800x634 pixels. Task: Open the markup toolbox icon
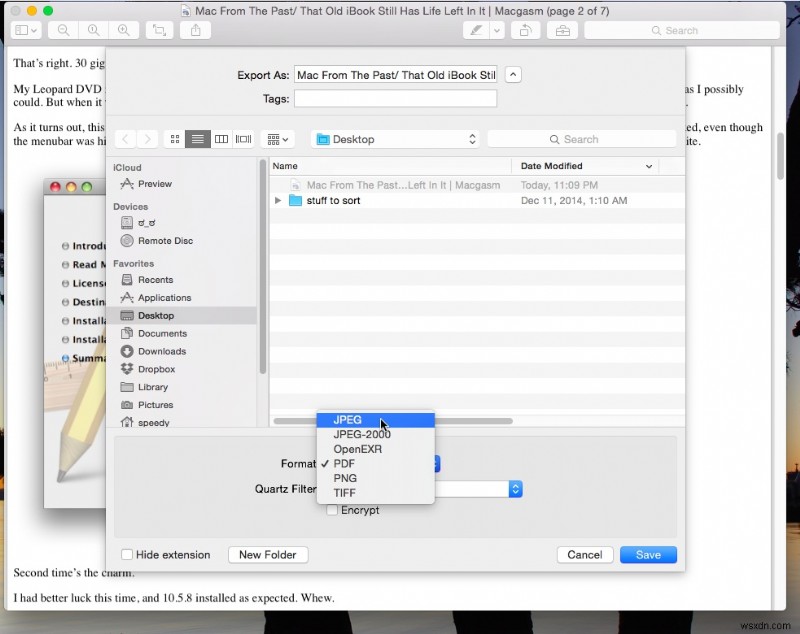coord(562,30)
